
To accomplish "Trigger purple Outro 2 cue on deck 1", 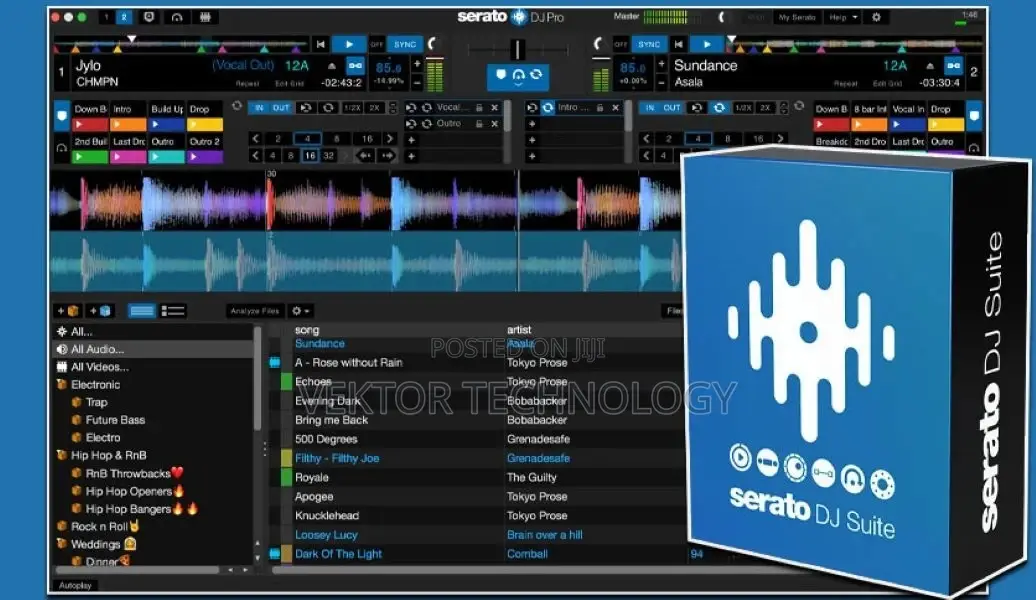I will (x=205, y=157).
